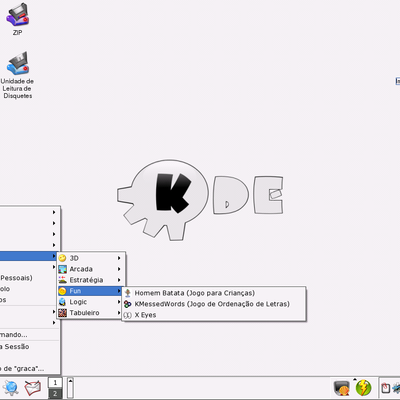The width and height of the screenshot is (400, 400).
Task: Select the highlighted blue K menu entry
Action: [29, 256]
